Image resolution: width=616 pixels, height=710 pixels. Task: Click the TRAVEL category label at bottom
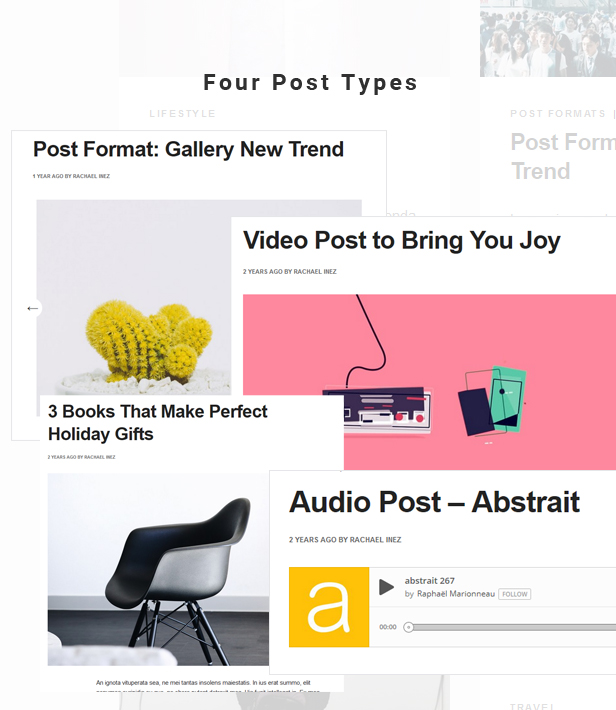532,706
